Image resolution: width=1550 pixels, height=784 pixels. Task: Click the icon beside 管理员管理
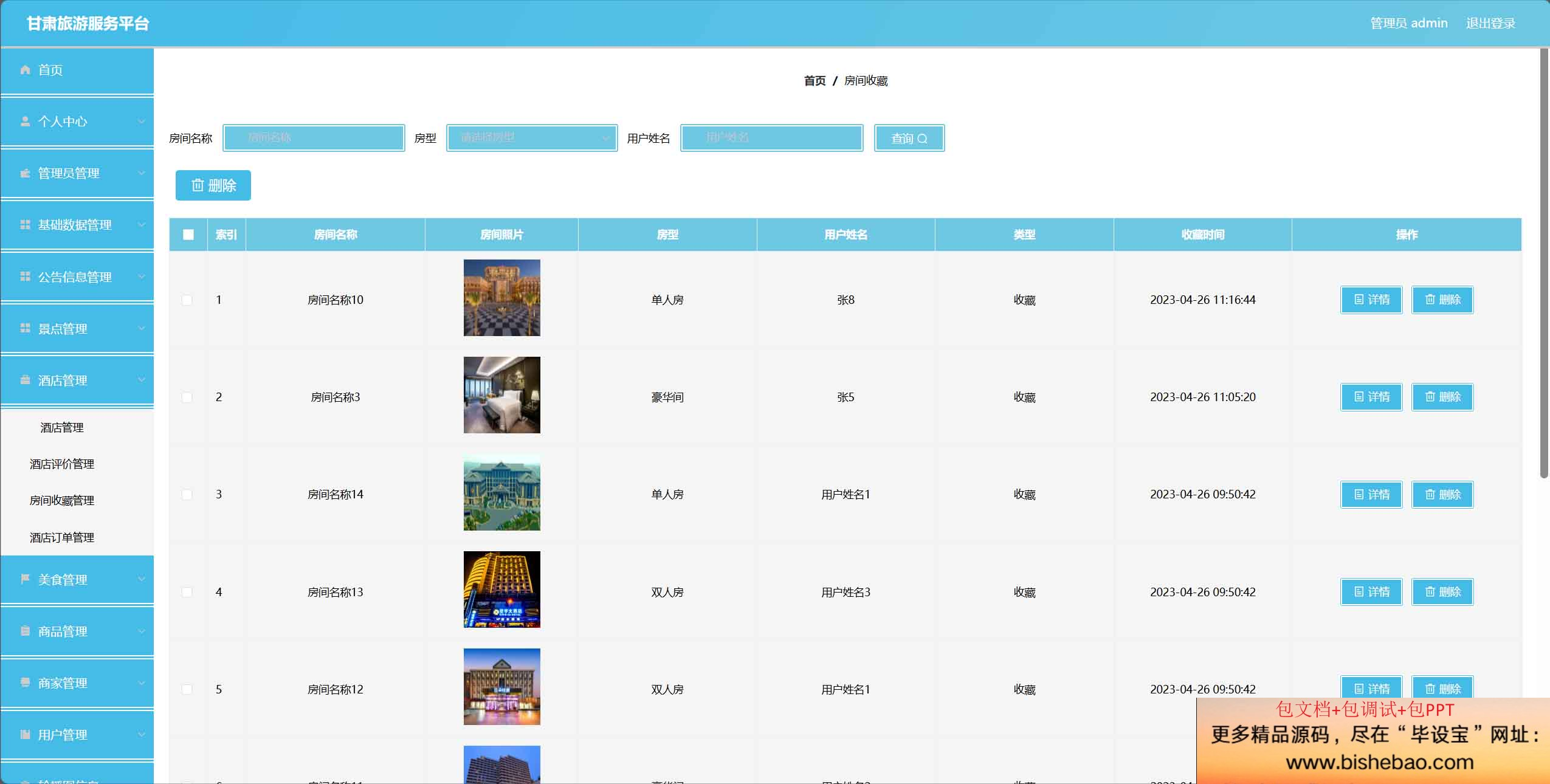coord(25,173)
